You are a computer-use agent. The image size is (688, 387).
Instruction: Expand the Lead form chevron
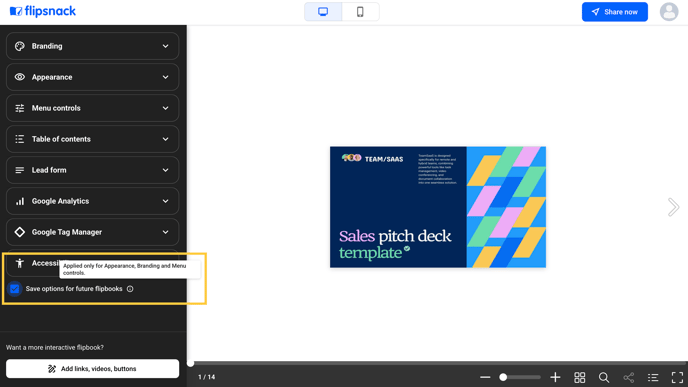[x=165, y=170]
